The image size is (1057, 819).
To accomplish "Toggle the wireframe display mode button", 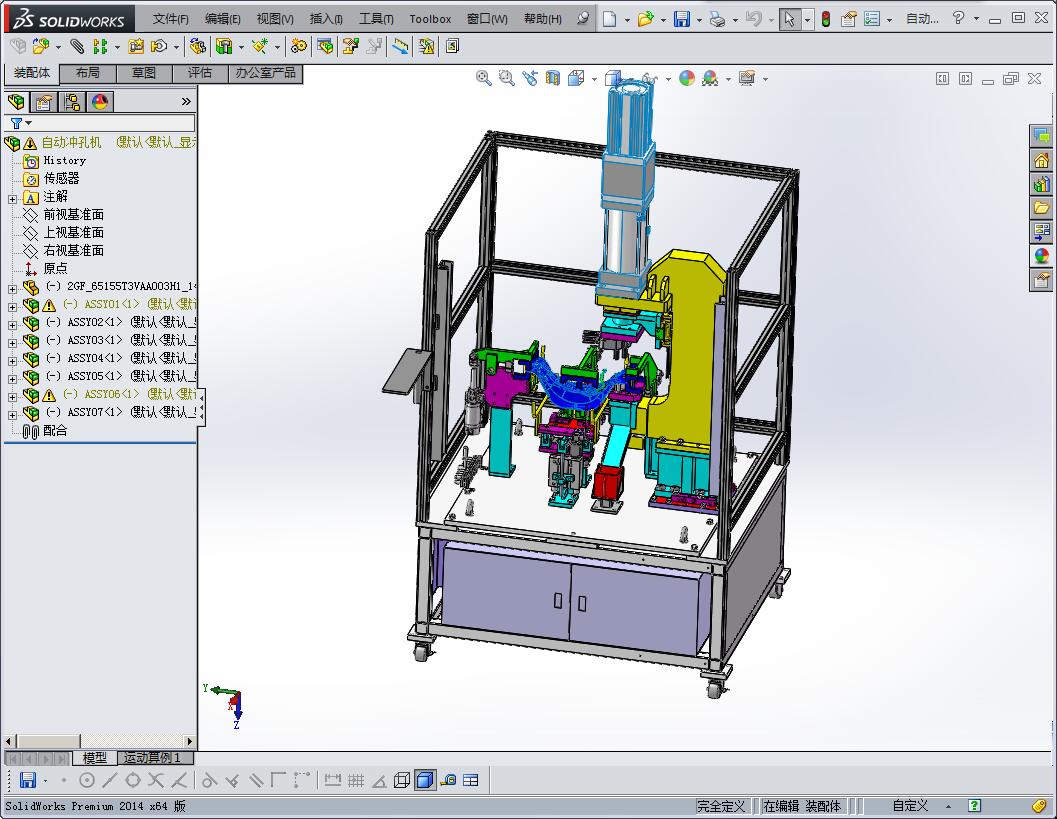I will point(401,780).
